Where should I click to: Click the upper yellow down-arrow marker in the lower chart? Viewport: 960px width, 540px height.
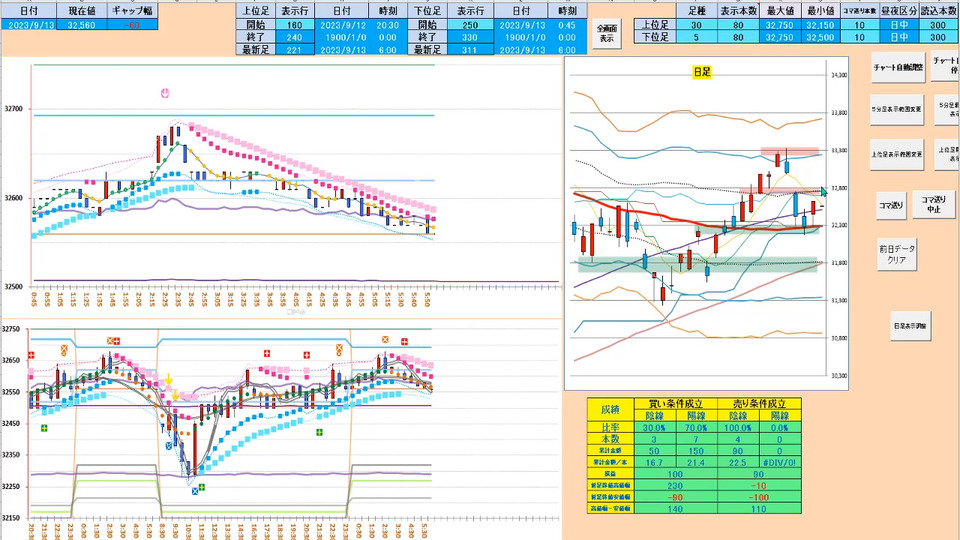click(x=168, y=380)
